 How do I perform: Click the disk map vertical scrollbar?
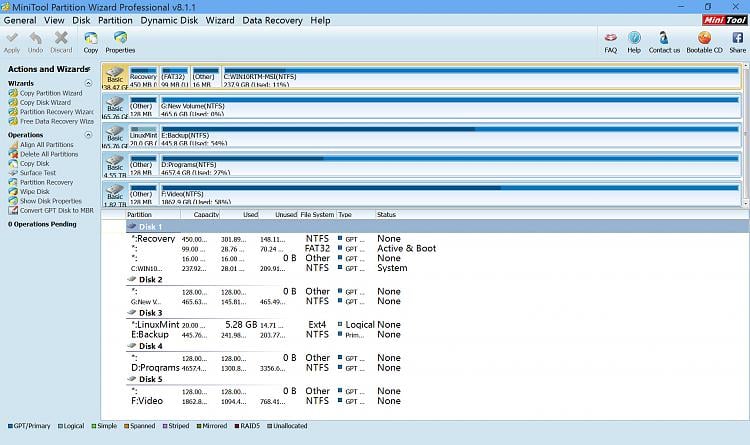point(746,134)
